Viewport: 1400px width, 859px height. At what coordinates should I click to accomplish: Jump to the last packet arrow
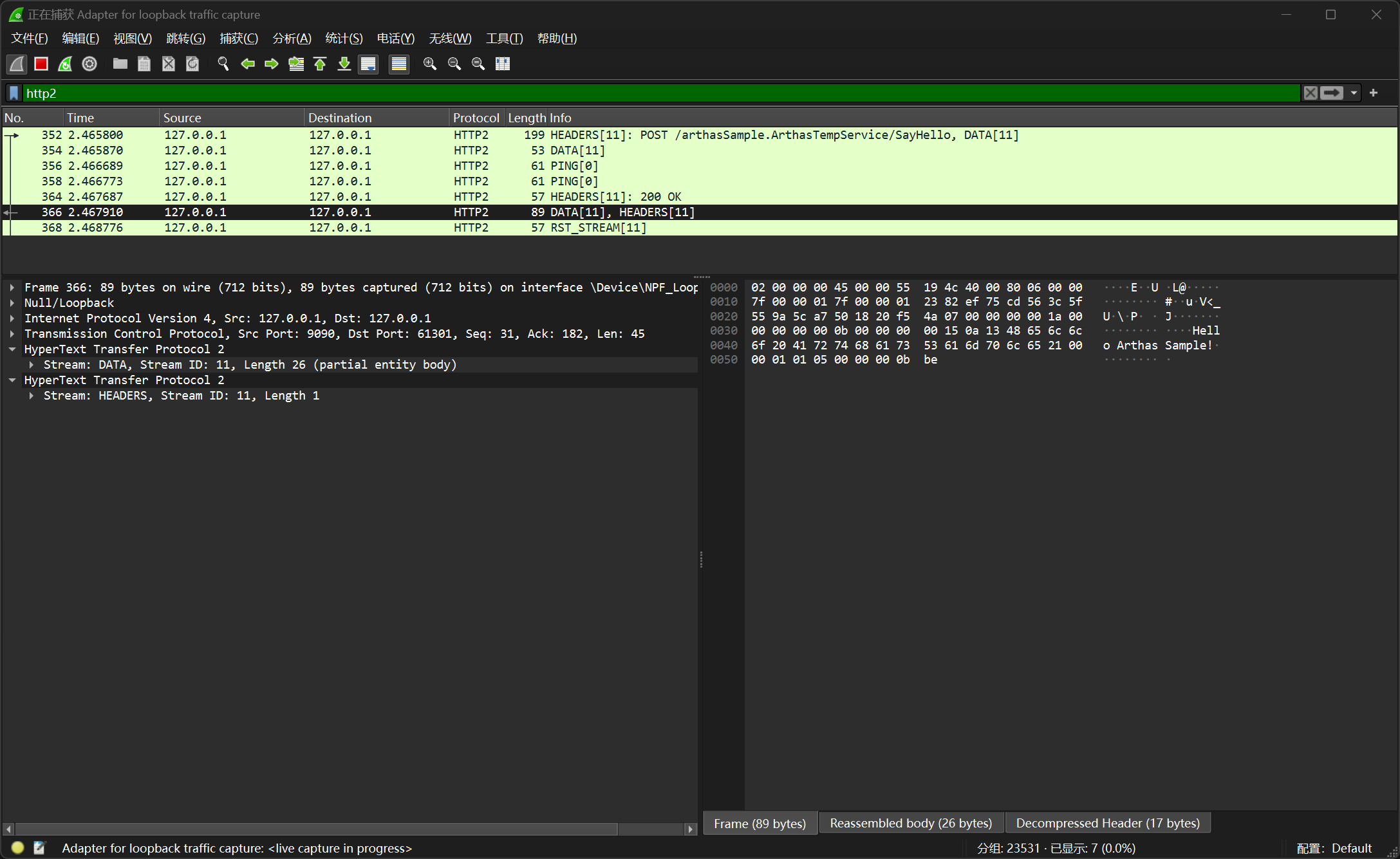click(344, 64)
